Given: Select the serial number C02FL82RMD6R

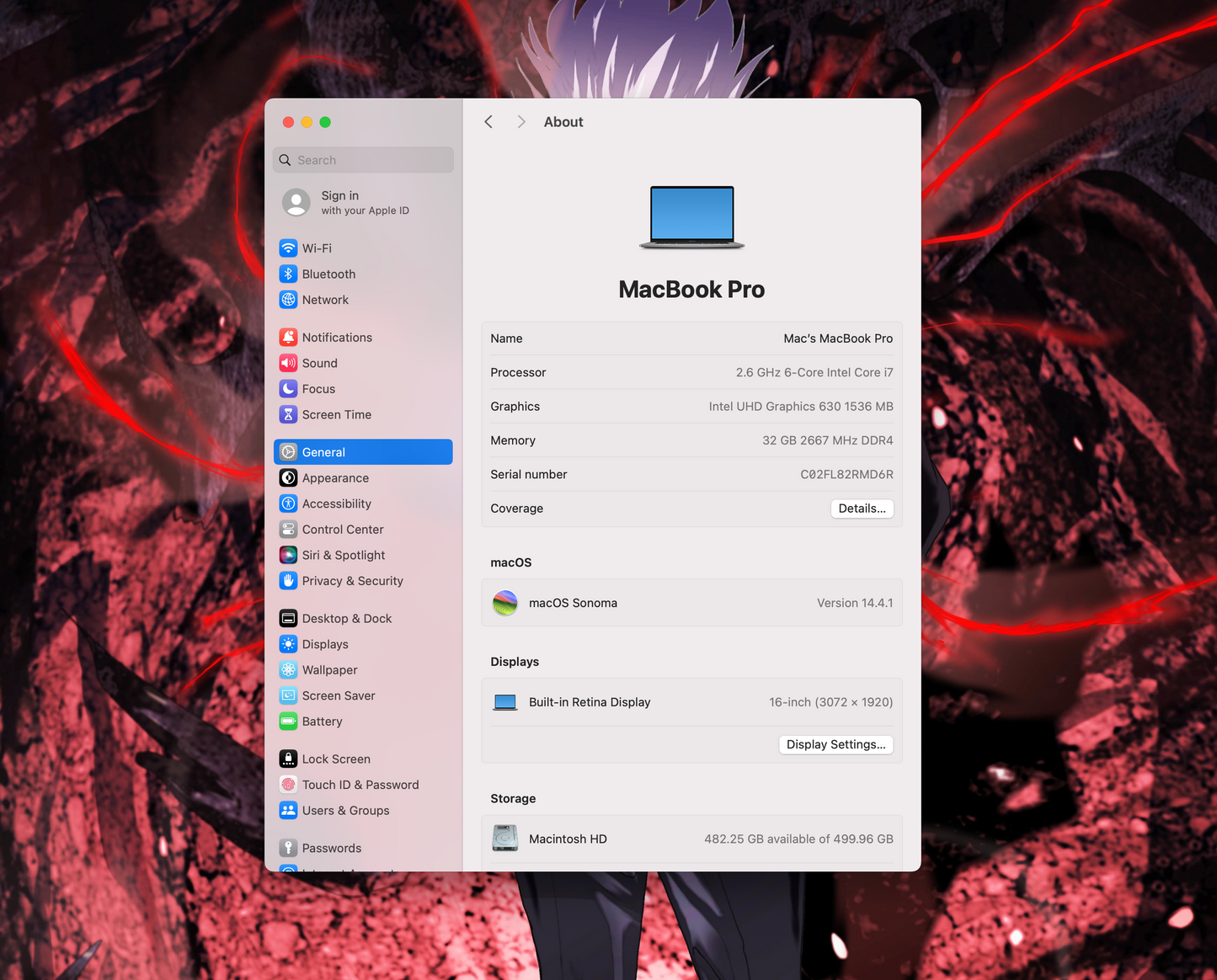Looking at the screenshot, I should point(846,474).
